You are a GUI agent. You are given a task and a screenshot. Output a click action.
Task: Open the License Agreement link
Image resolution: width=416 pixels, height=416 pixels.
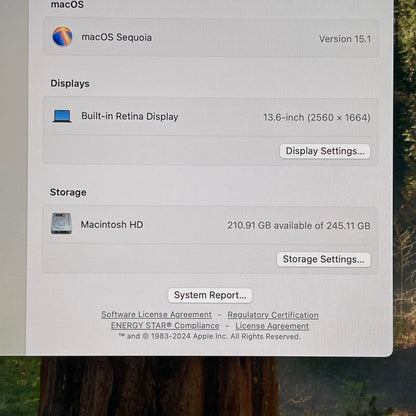point(272,326)
